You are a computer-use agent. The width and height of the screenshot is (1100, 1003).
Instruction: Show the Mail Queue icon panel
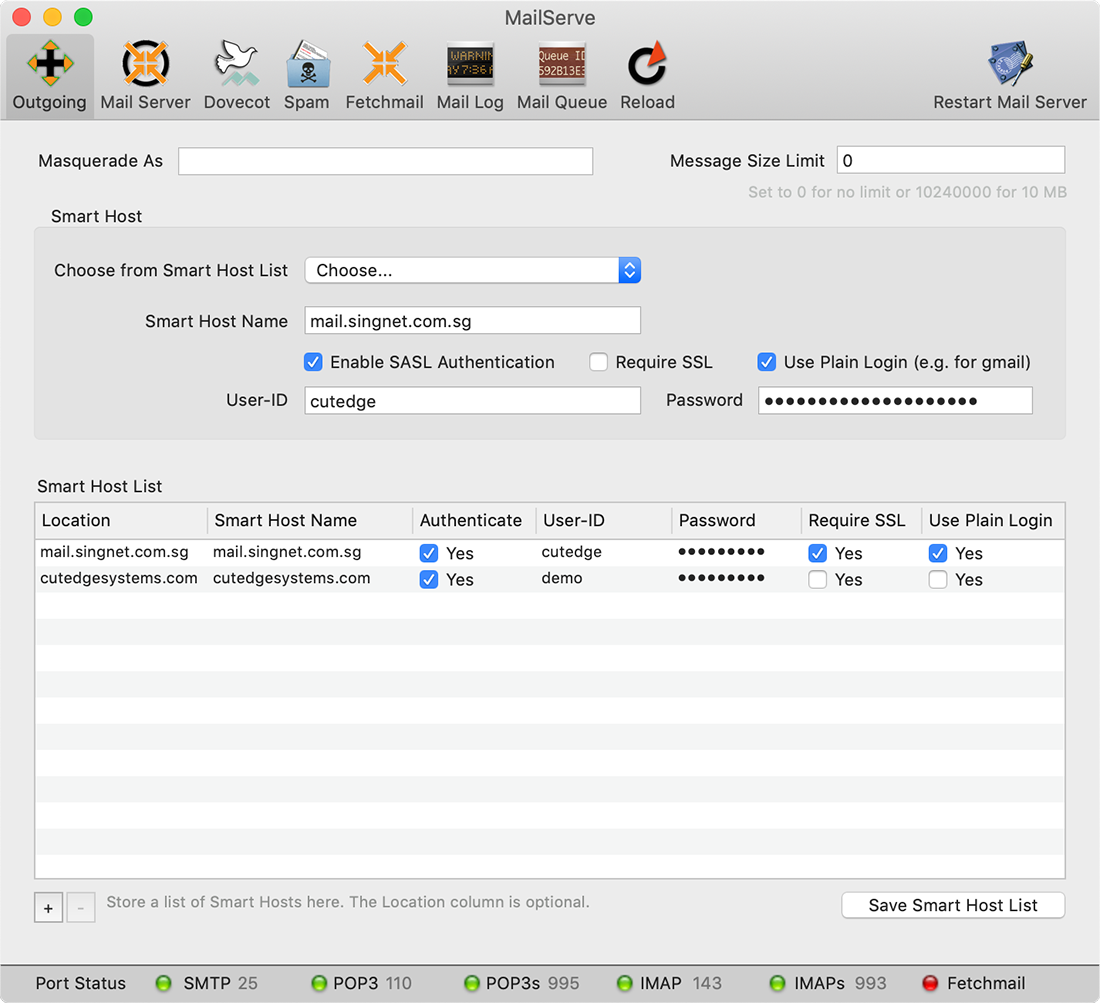pos(562,65)
